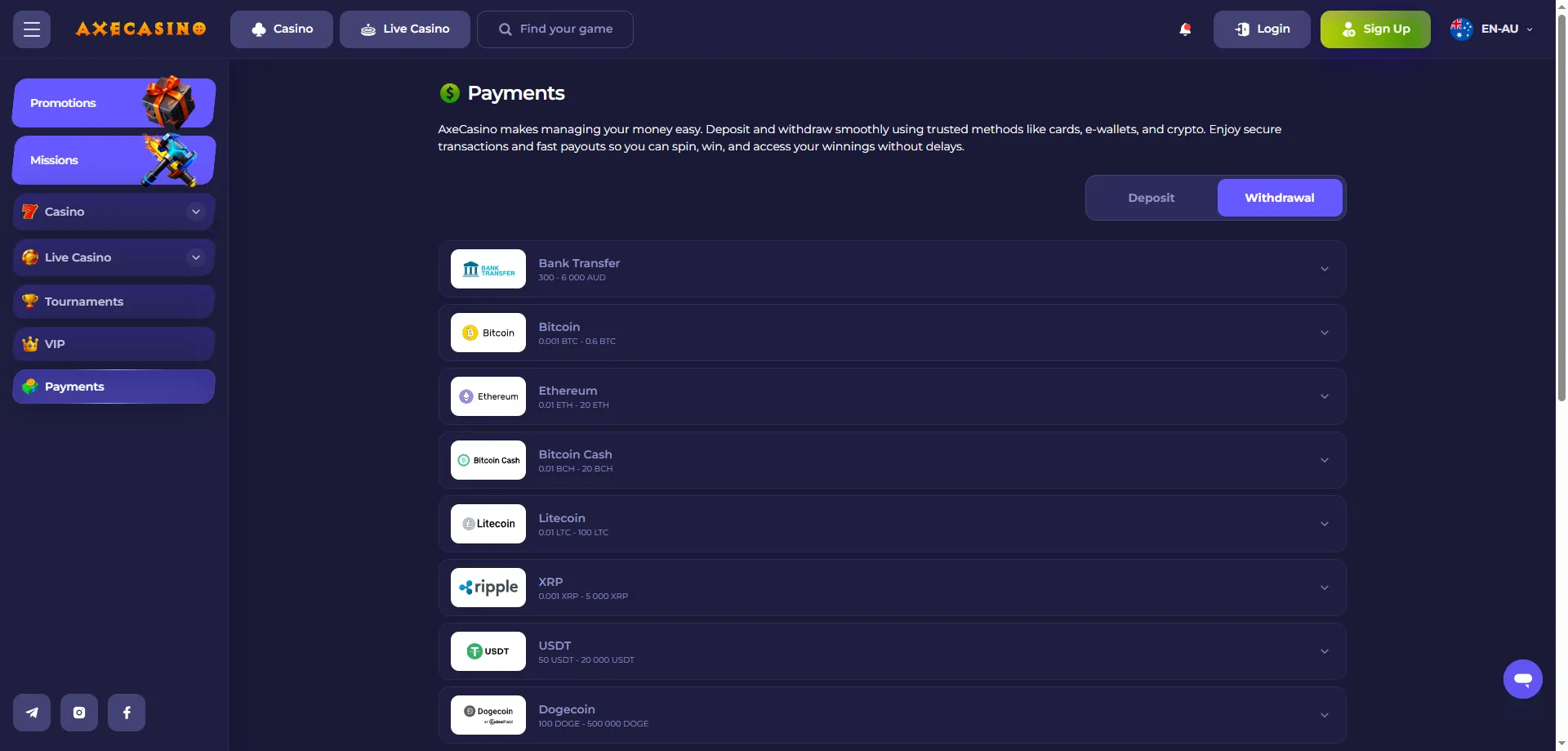Click the Bitcoin logo tile
Screen dimensions: 1568x751
[x=488, y=333]
